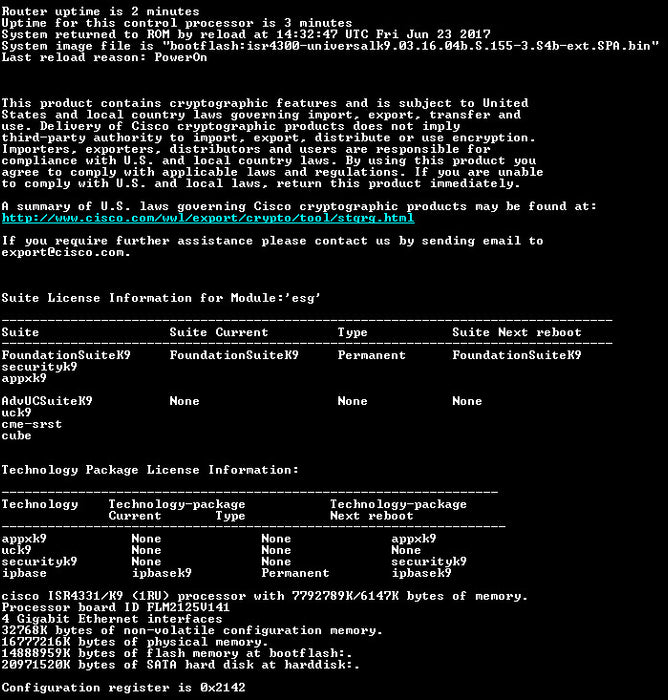
Task: Click the 'Suite License Information for Module' heading
Action: (x=161, y=298)
